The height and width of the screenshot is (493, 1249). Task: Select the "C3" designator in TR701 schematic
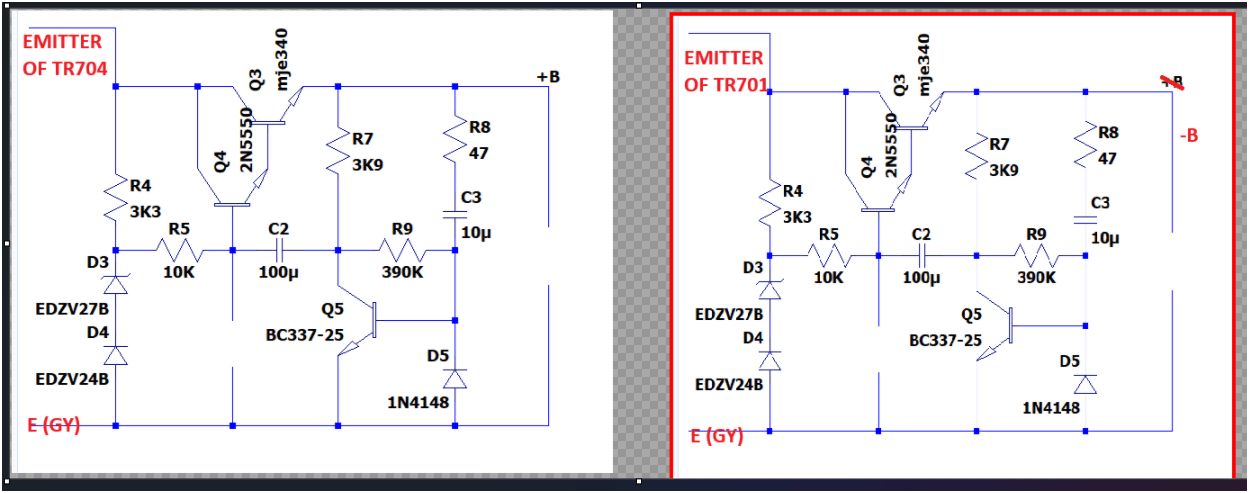click(x=1101, y=203)
